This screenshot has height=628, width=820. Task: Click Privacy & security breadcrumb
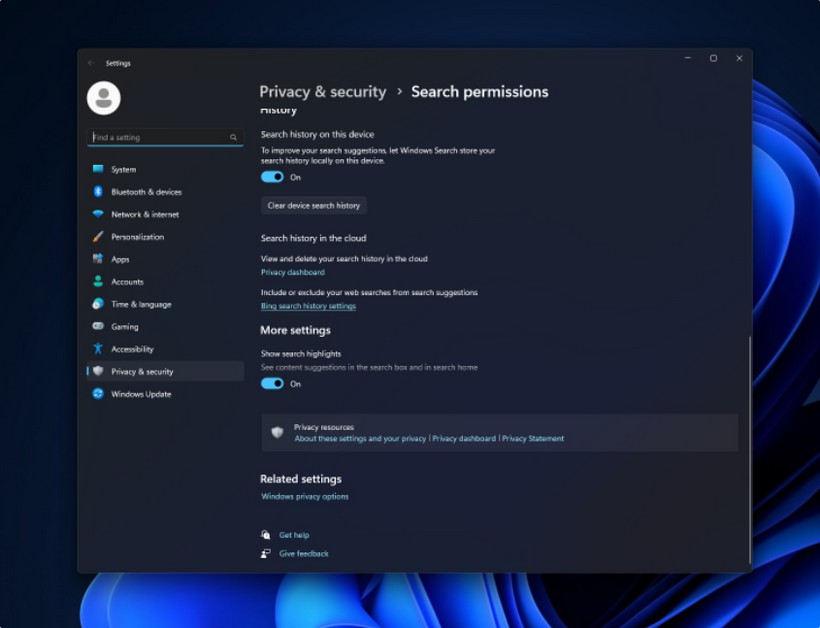pos(322,92)
